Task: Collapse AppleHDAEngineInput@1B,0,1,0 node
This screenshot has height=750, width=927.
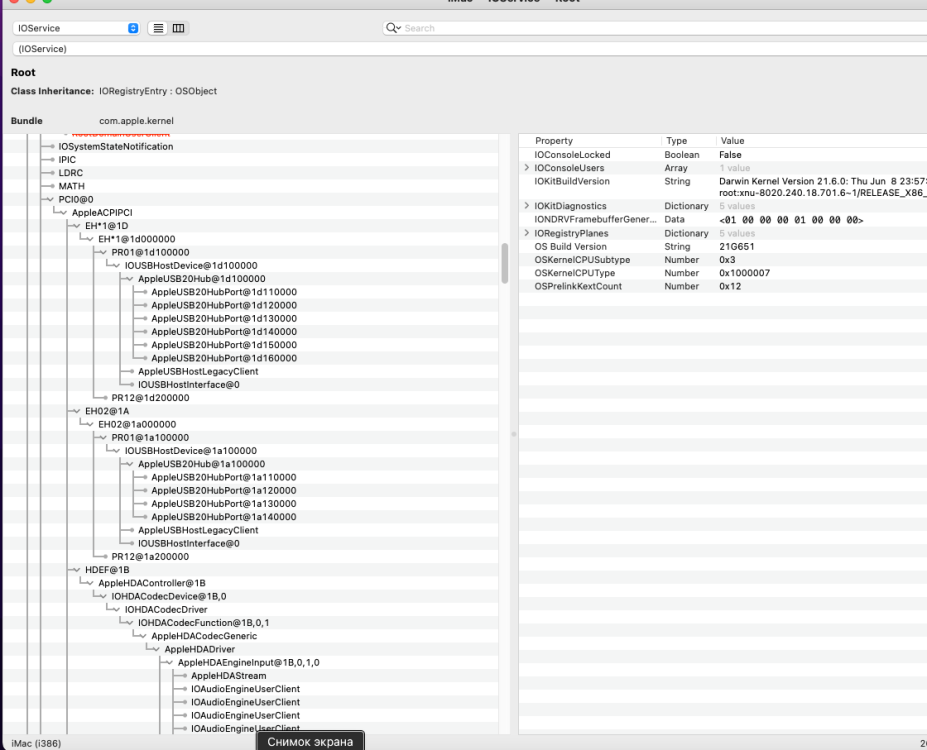Action: [x=170, y=663]
